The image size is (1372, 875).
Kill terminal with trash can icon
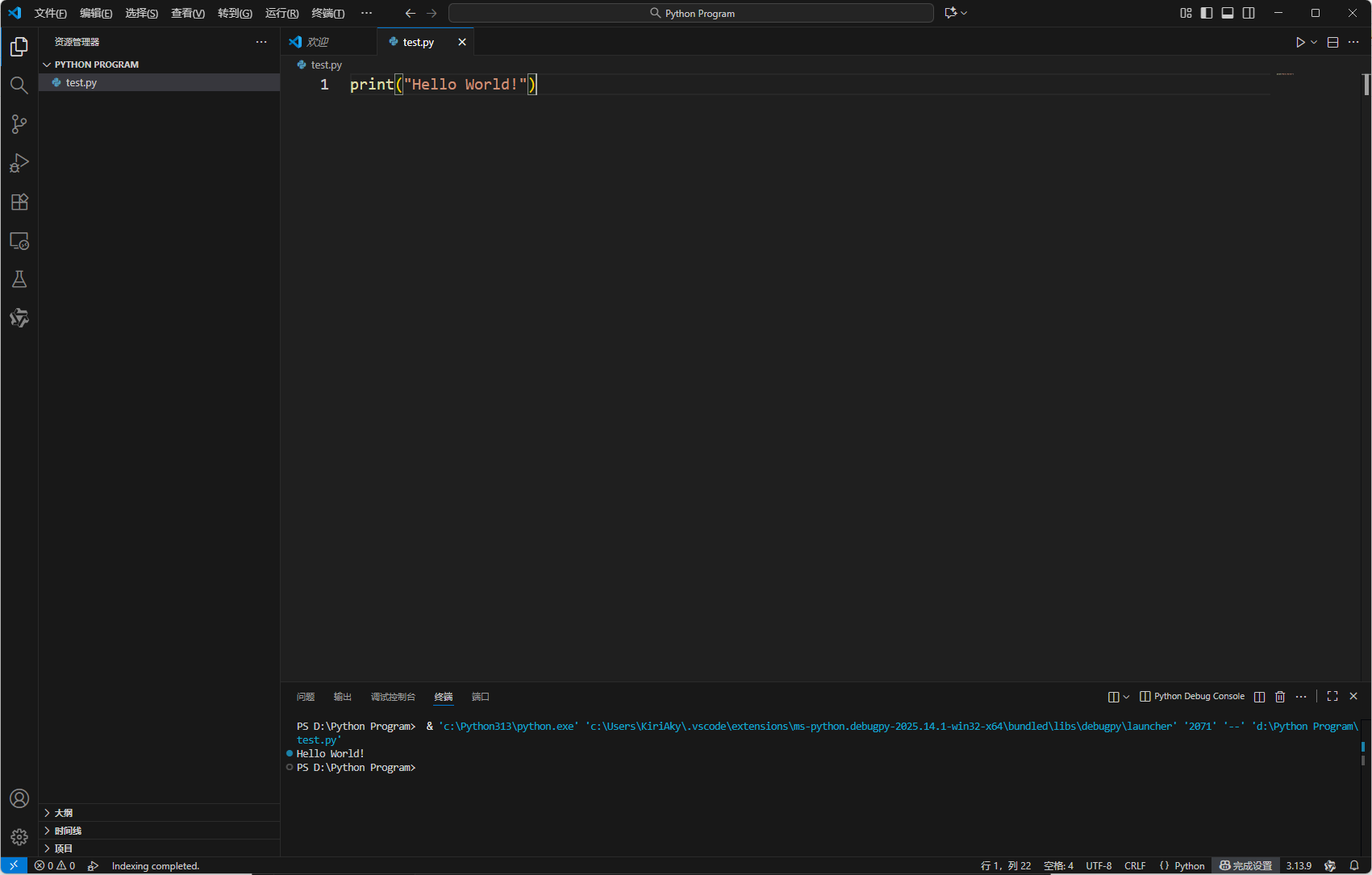point(1280,697)
